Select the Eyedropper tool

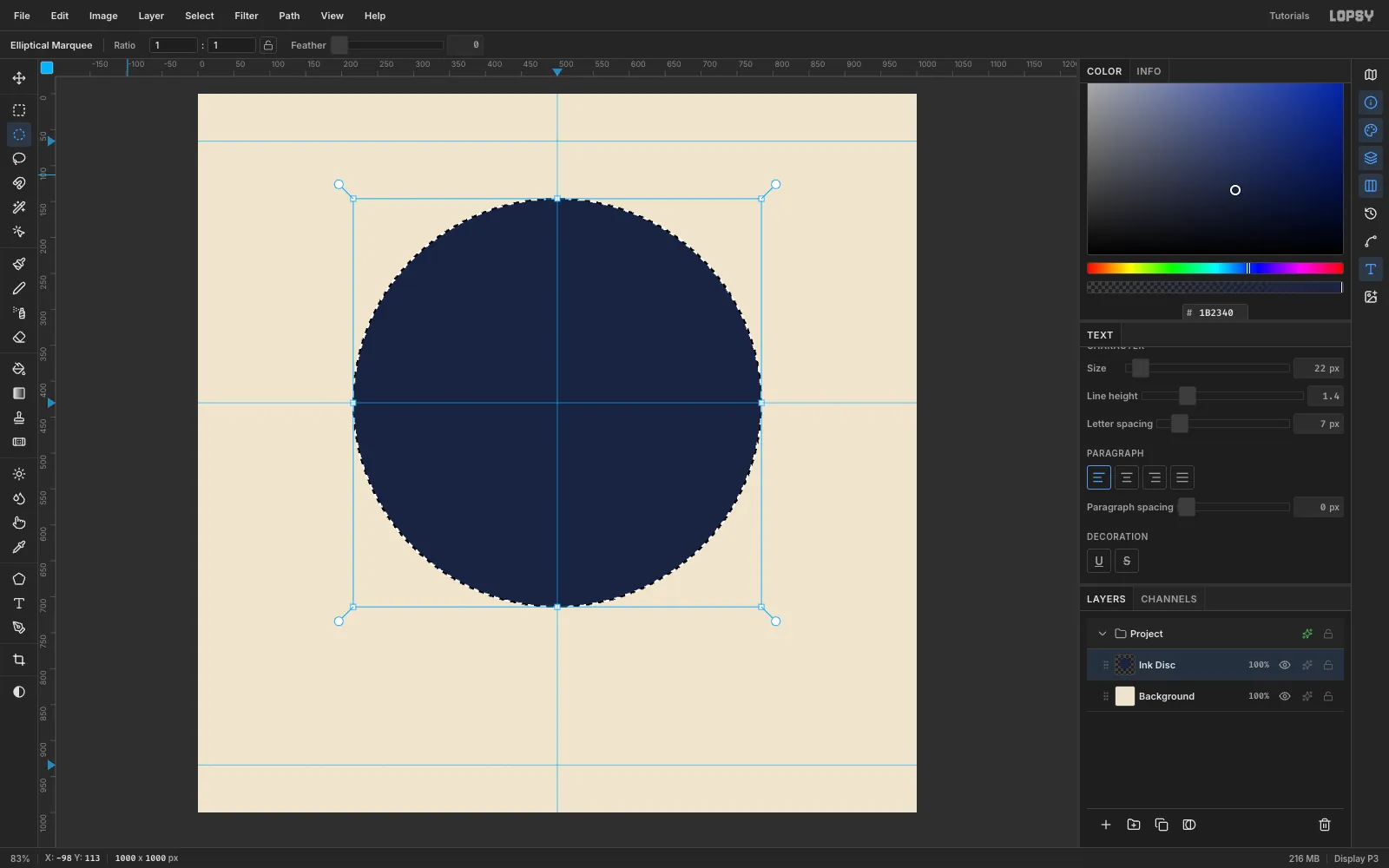(x=19, y=547)
